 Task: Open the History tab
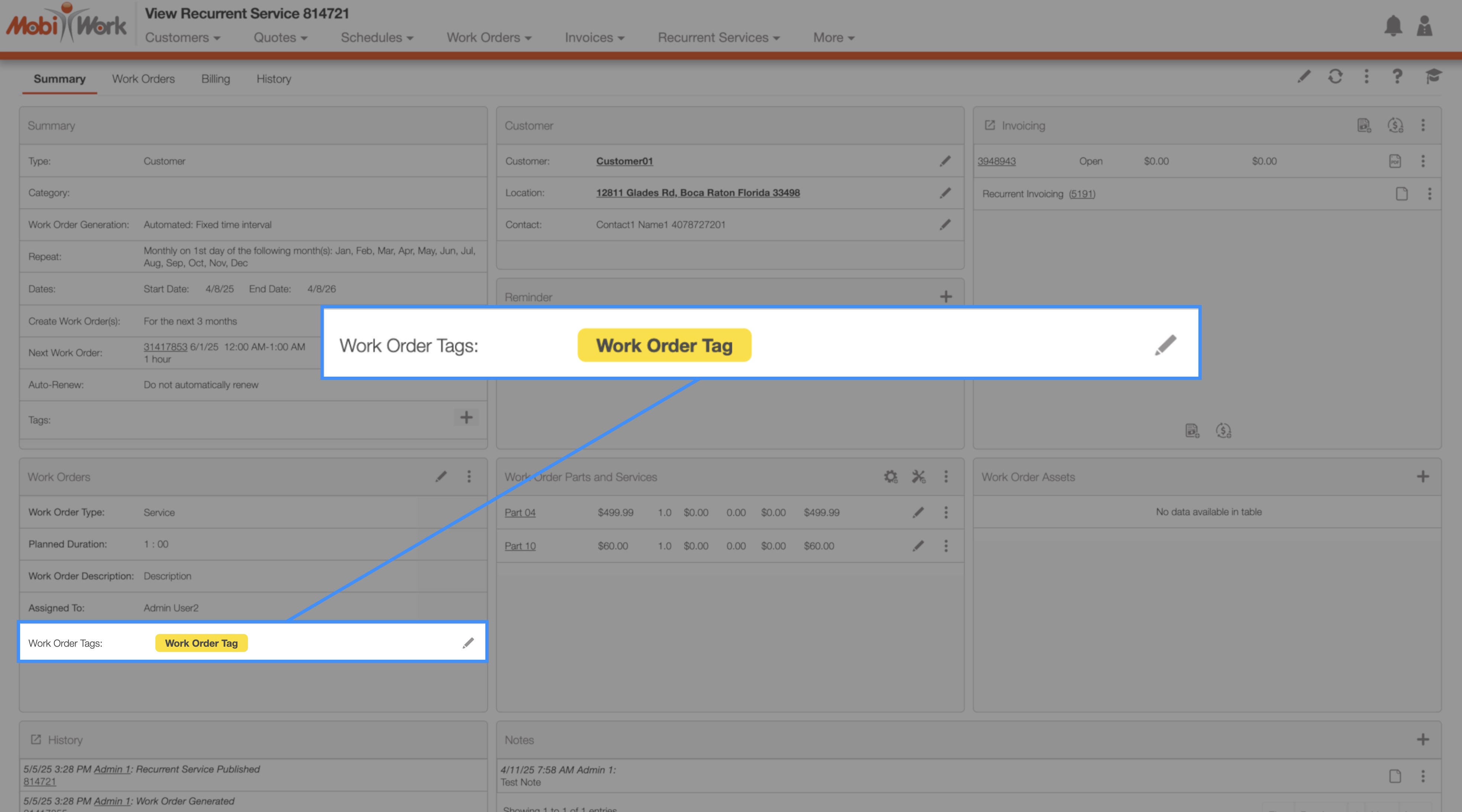pos(274,79)
